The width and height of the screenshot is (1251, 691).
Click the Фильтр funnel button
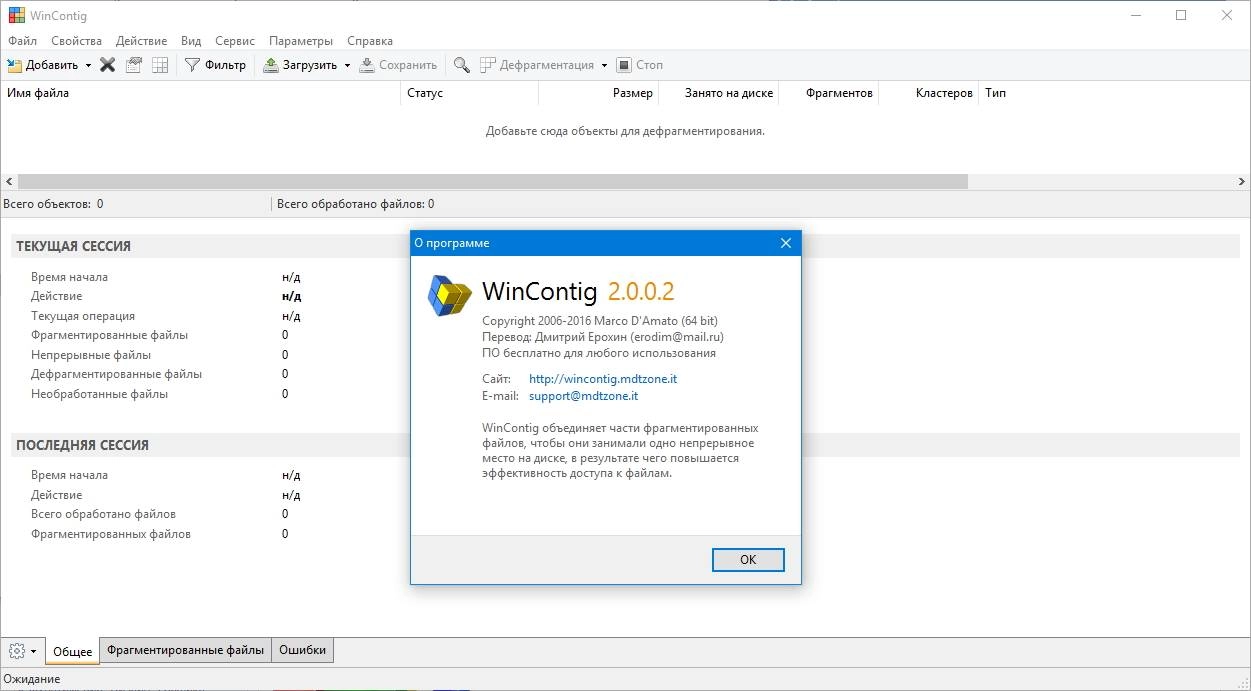click(x=215, y=65)
